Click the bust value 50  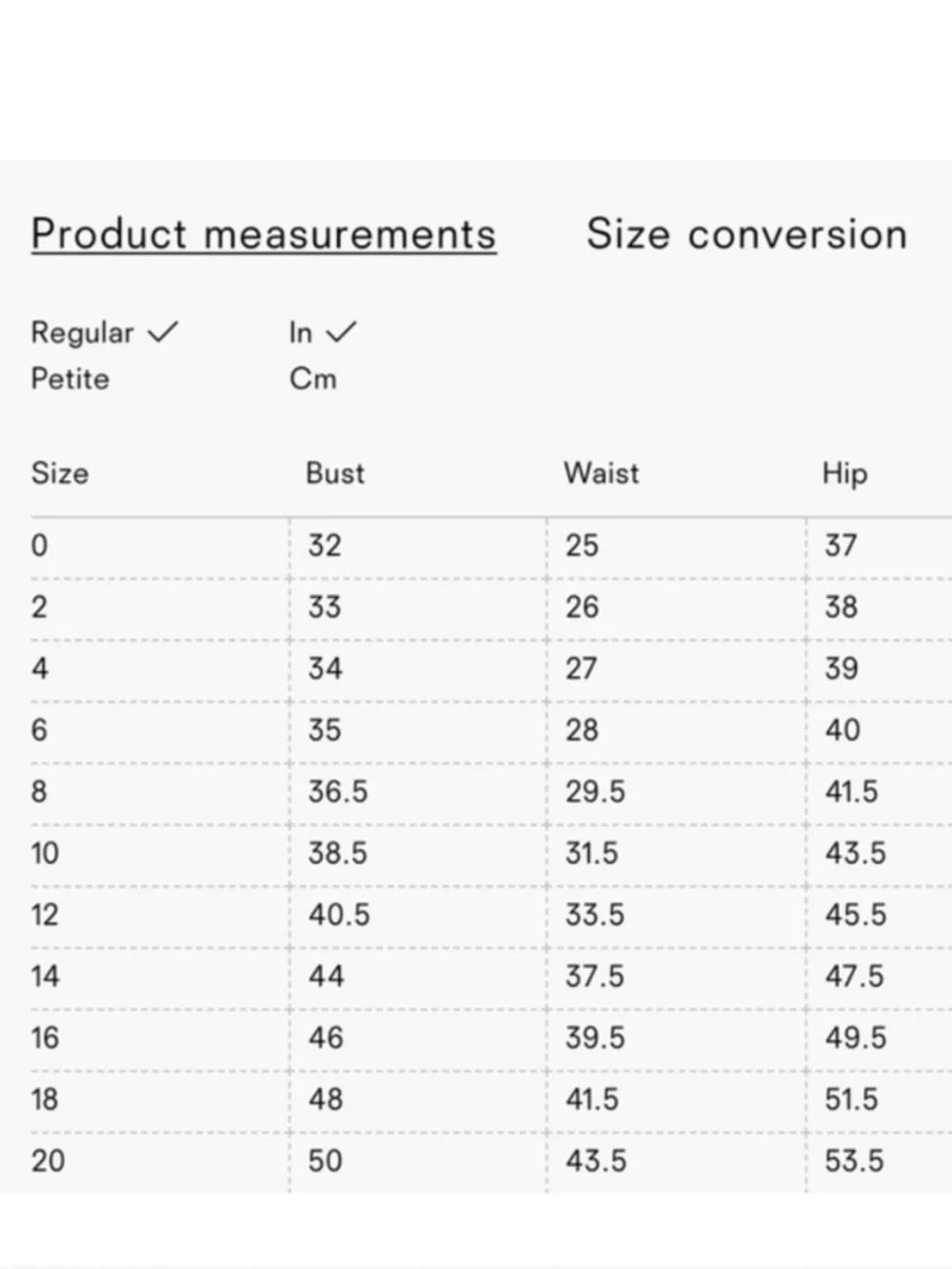pos(325,1160)
